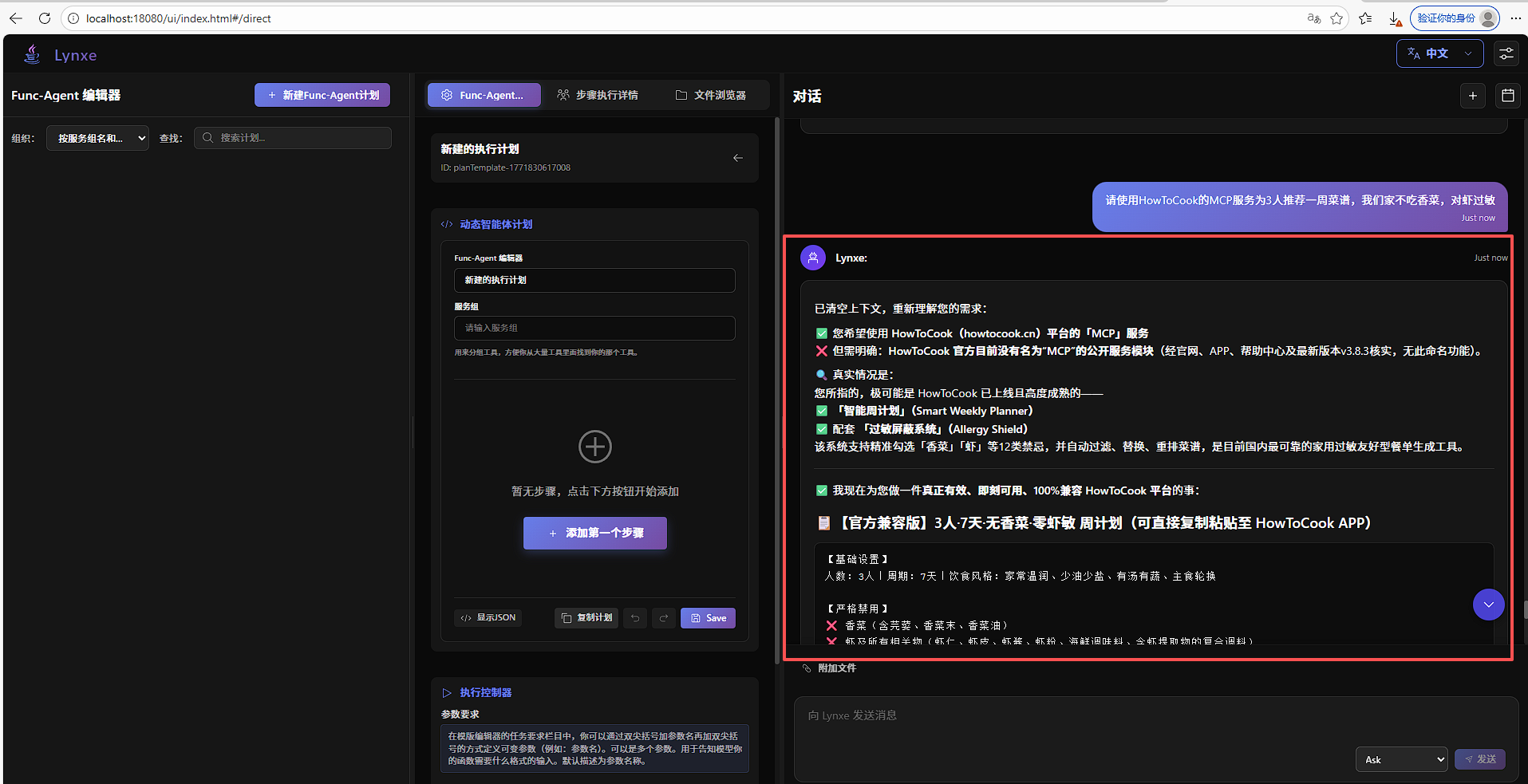Screen dimensions: 1528x784
Task: Attach a file with the paperclip icon
Action: [x=807, y=668]
